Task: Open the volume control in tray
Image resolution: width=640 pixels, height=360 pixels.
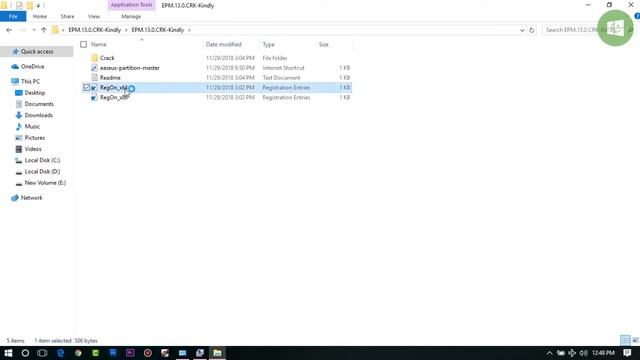Action: click(x=584, y=353)
